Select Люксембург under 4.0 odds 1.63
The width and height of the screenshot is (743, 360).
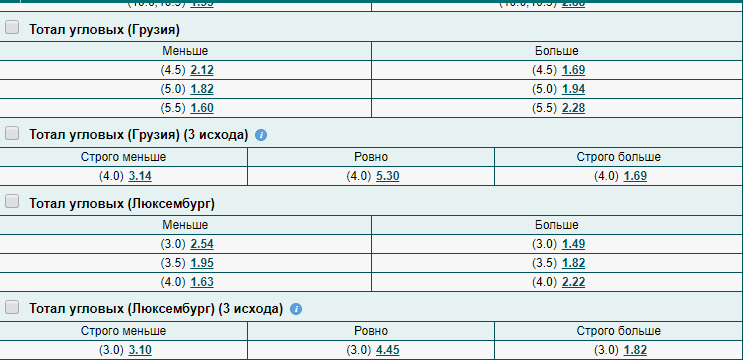[202, 283]
